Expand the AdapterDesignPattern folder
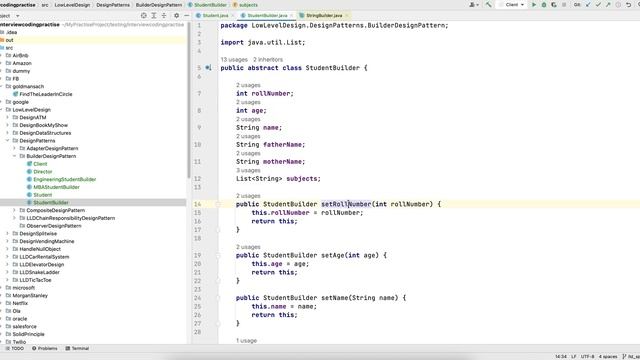Screen dimensions: 640x360 point(14,148)
